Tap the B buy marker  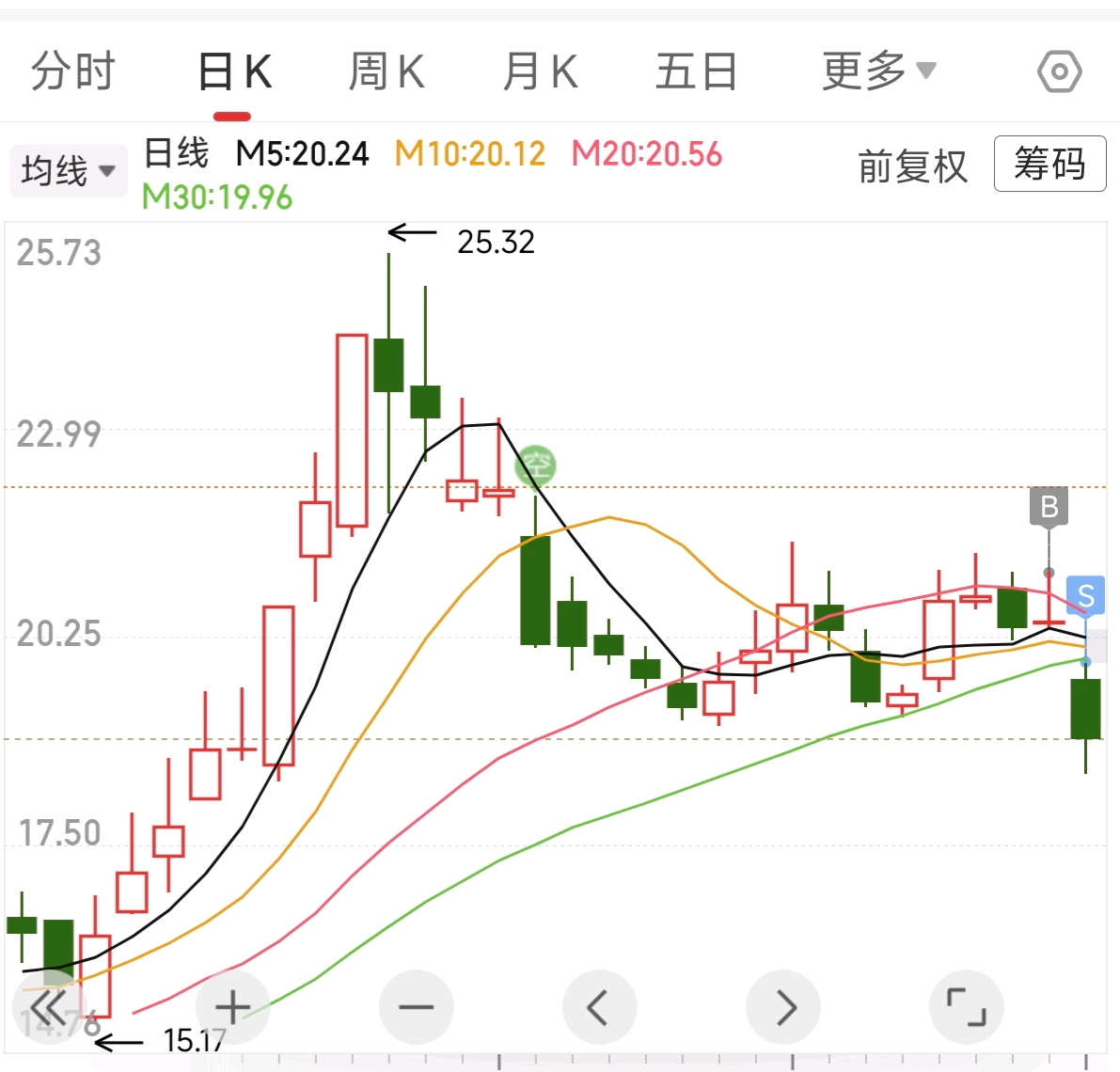[x=1049, y=507]
